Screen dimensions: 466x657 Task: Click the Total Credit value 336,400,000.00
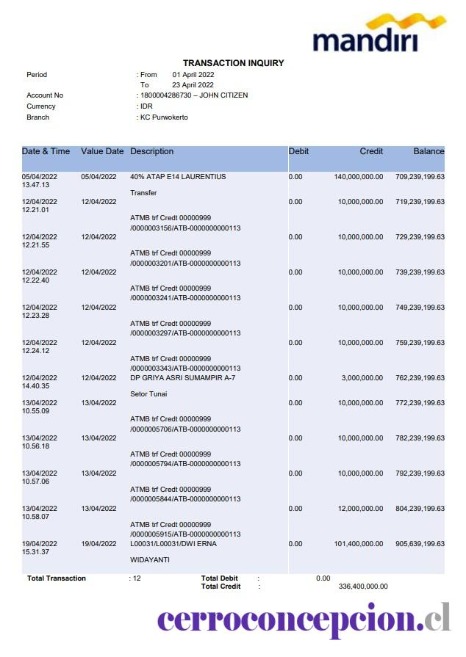point(363,587)
